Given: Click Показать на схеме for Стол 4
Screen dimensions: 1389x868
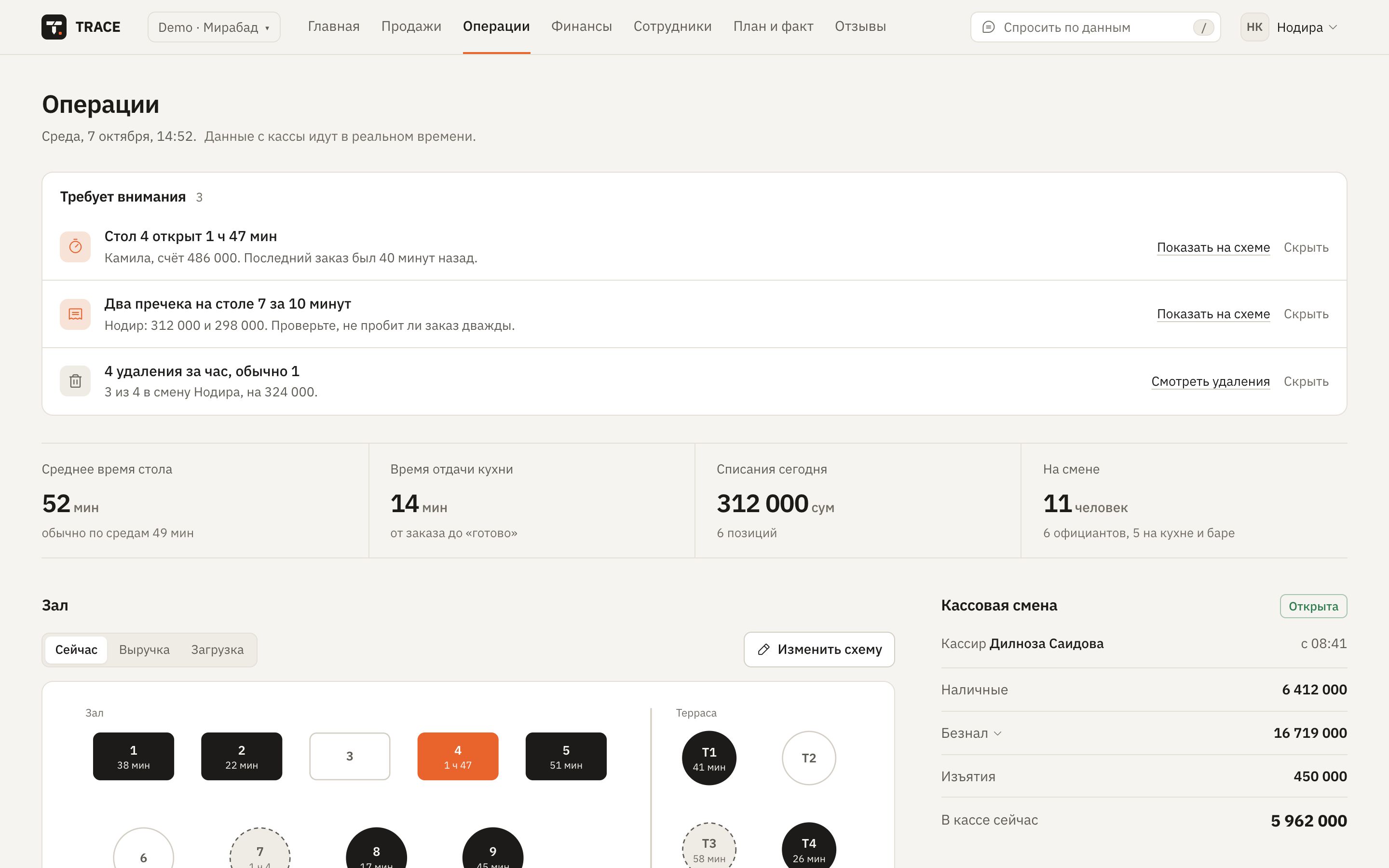Looking at the screenshot, I should click(1213, 247).
